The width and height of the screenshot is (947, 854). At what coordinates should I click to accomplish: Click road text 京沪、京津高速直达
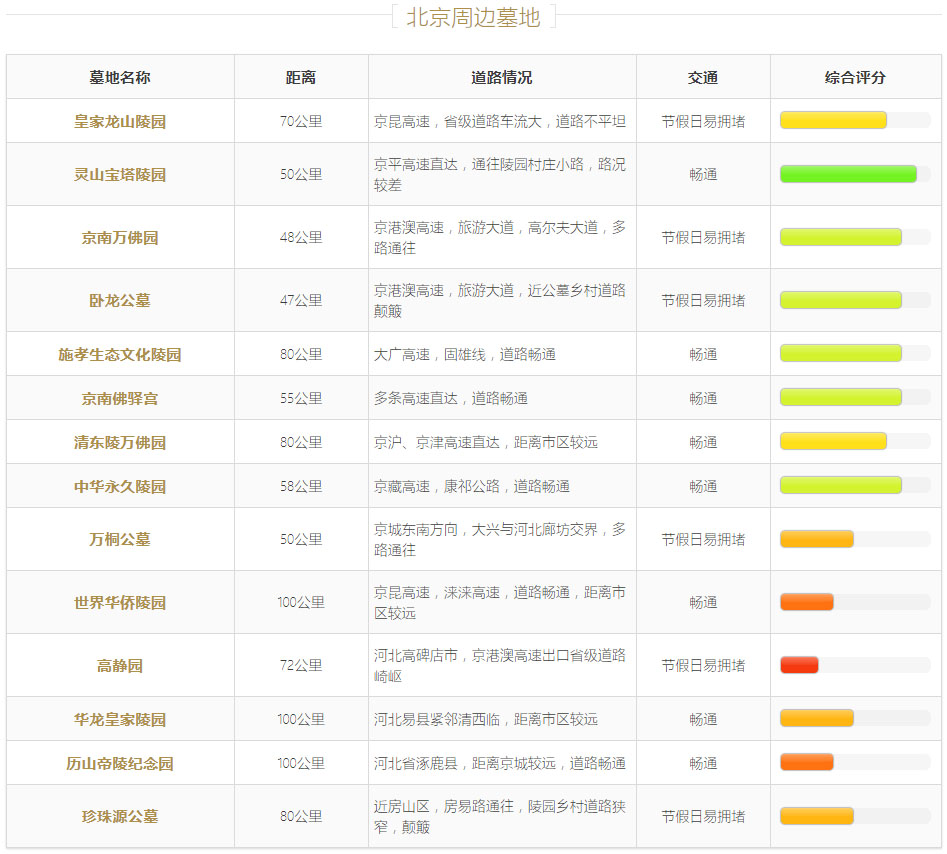tap(437, 443)
